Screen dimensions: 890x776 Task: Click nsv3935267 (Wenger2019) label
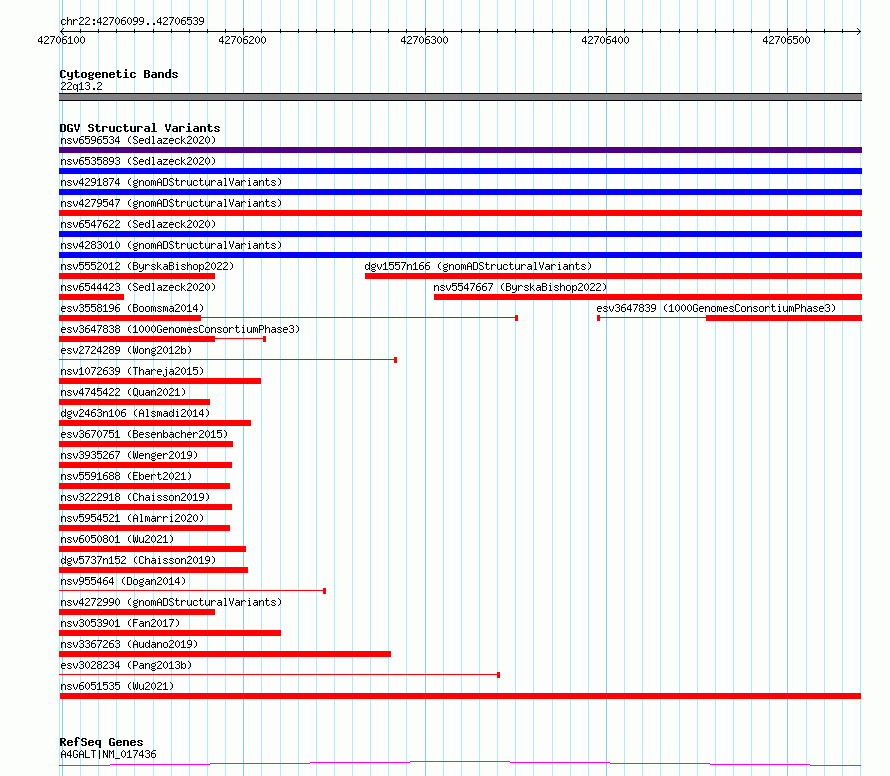click(x=129, y=455)
